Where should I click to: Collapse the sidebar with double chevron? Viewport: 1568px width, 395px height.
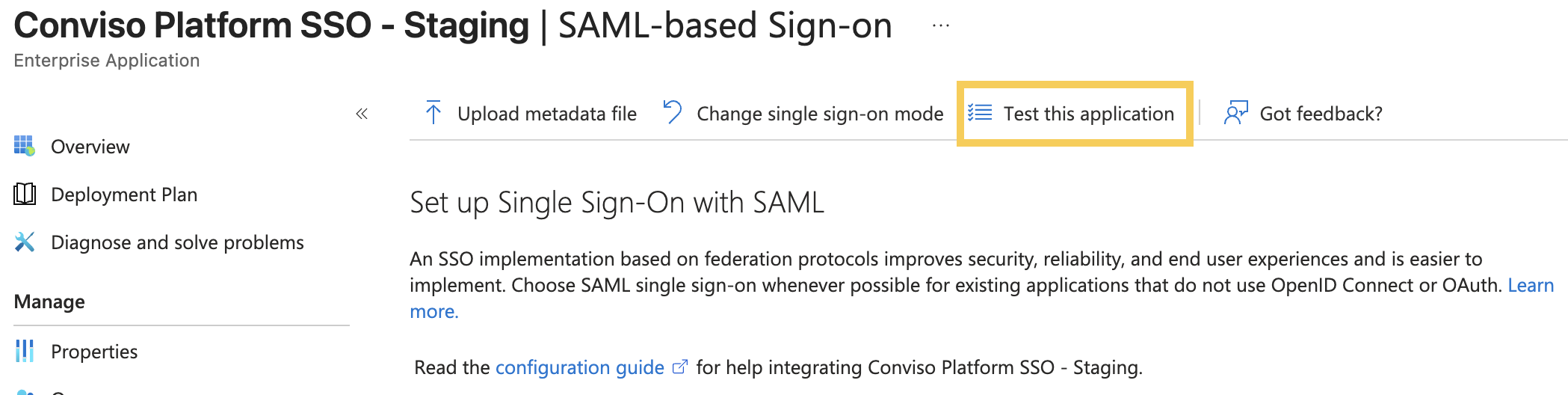click(x=362, y=114)
